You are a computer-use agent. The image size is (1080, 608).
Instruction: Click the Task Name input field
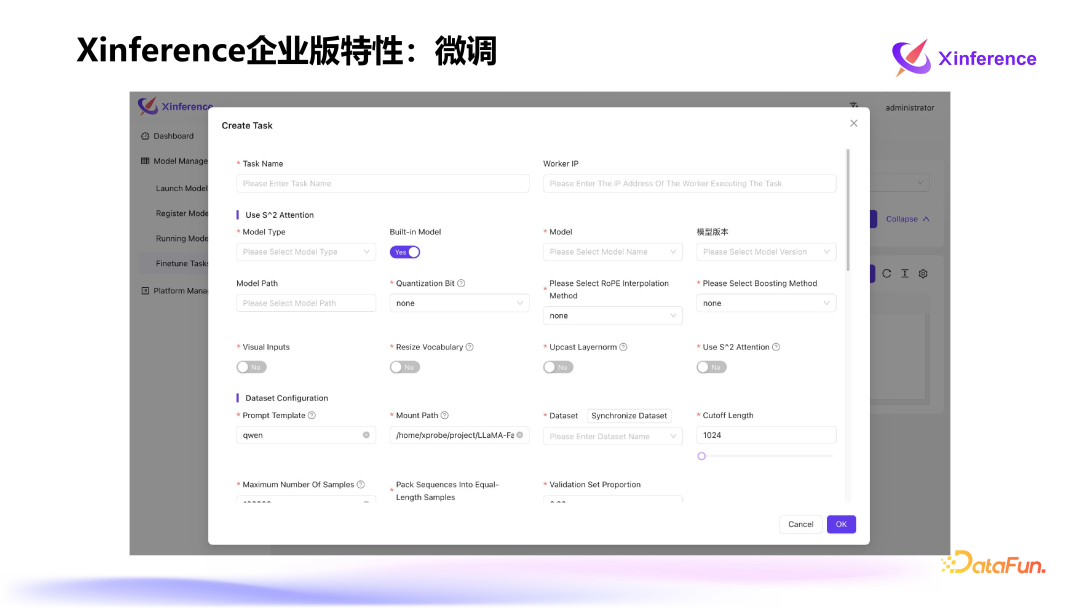click(x=382, y=183)
